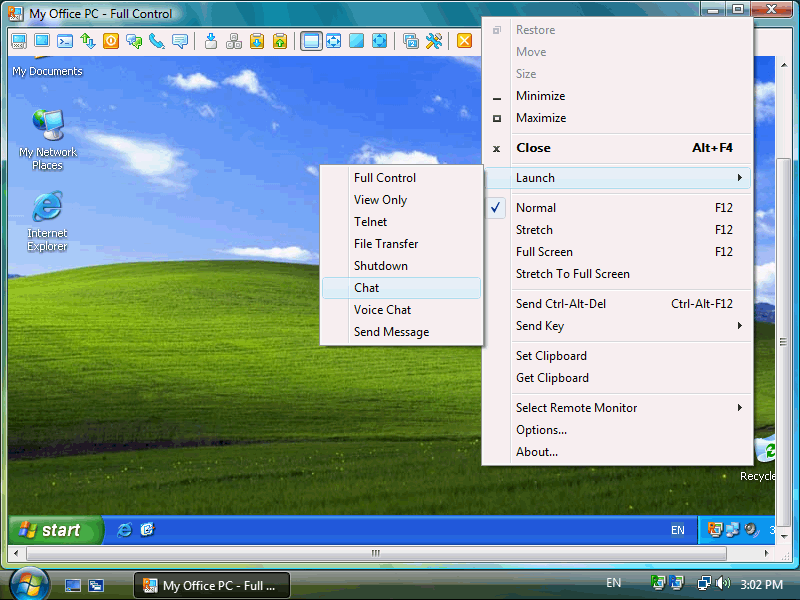Click the orange shutdown power icon

pos(111,41)
